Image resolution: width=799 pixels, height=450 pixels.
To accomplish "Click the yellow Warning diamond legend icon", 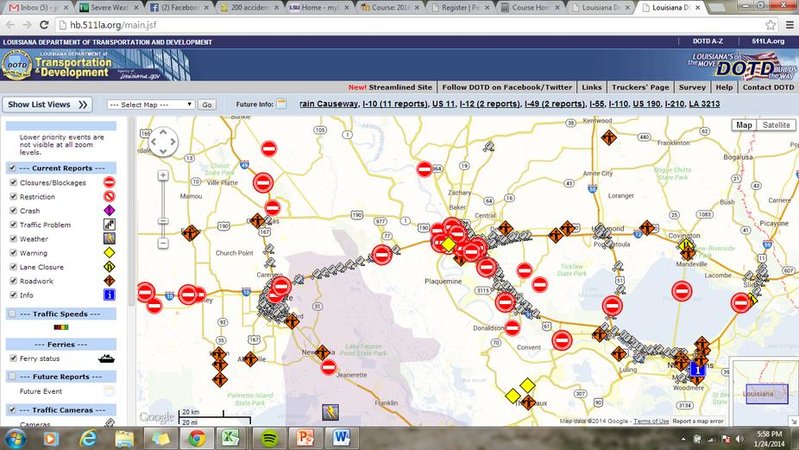I will 109,253.
